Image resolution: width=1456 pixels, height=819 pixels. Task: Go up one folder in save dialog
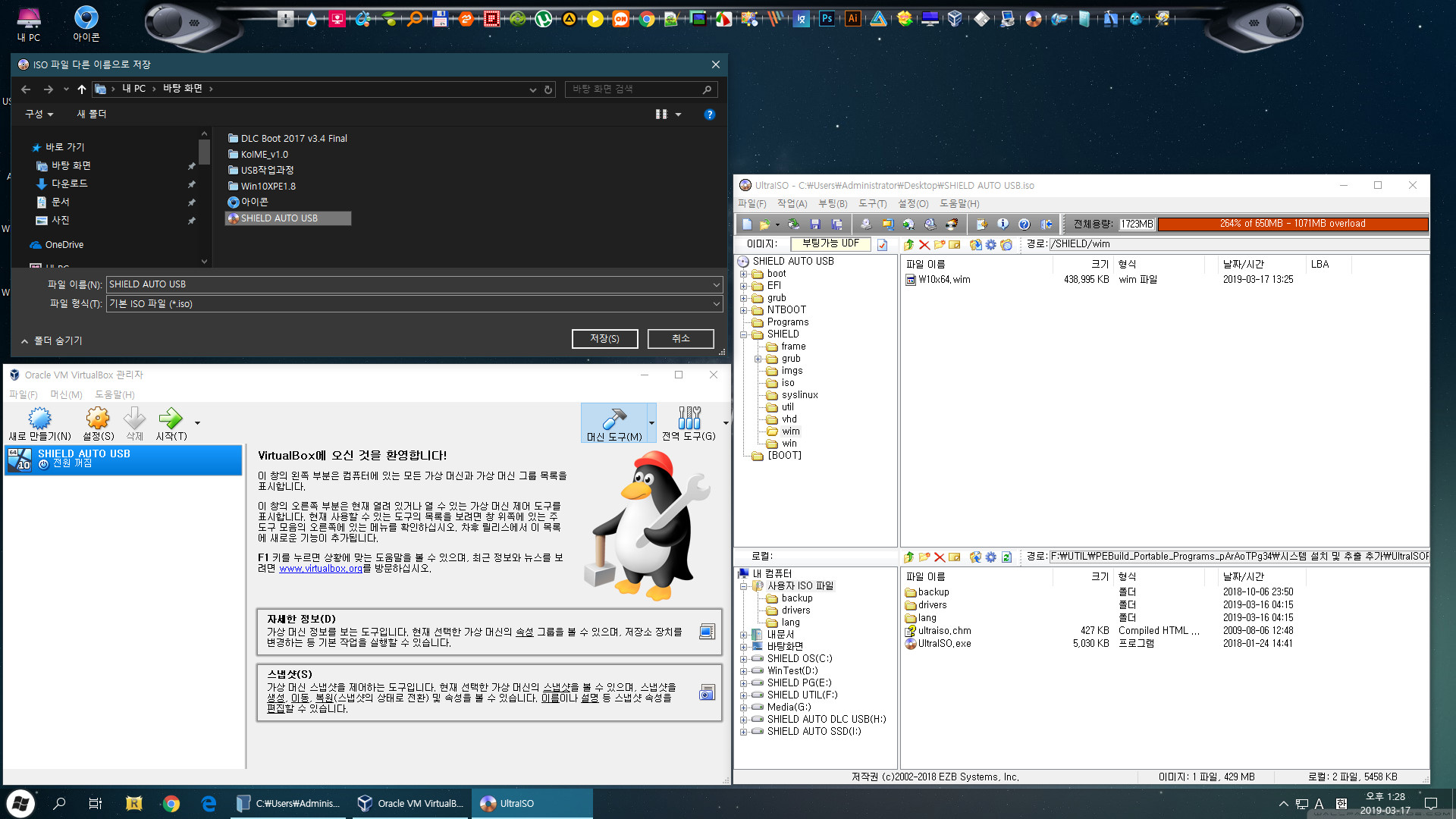point(82,89)
